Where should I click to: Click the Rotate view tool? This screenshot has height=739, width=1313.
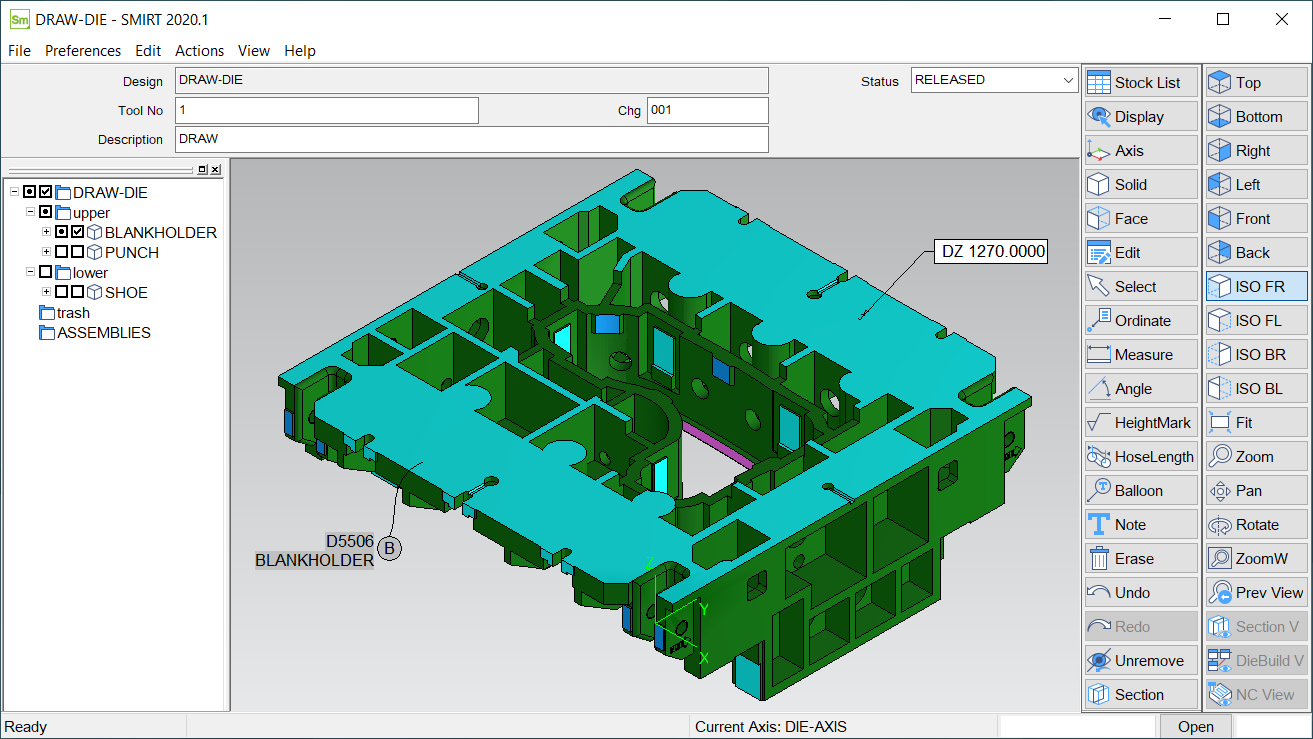tap(1257, 525)
